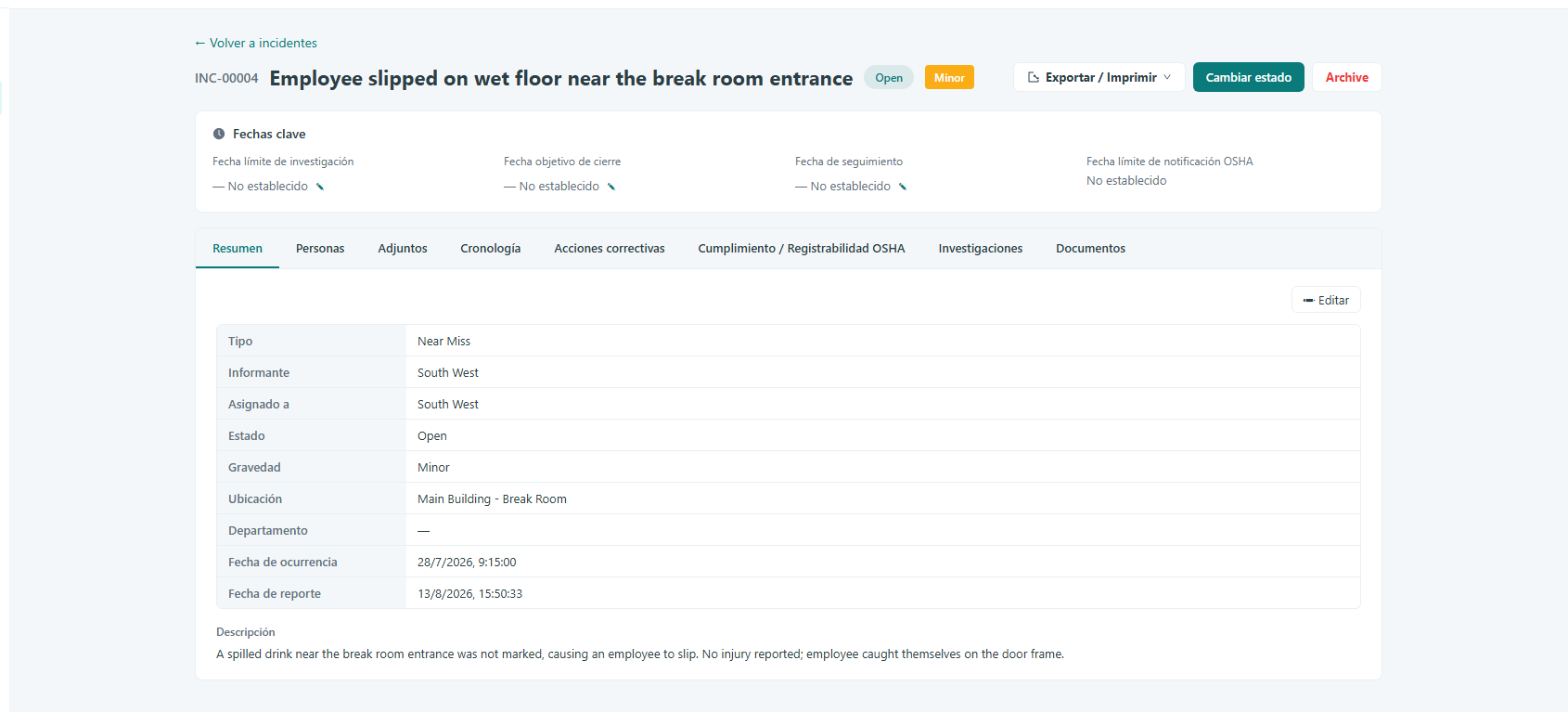Image resolution: width=1568 pixels, height=712 pixels.
Task: Expand the Exportar / Imprimir dropdown chevron
Action: click(1167, 77)
